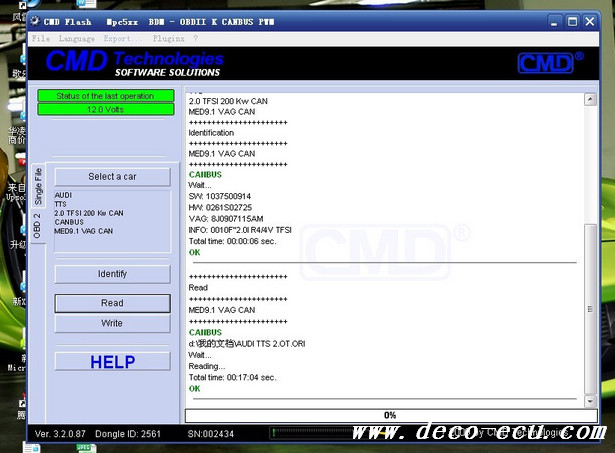
Task: Click the 0% progress bar
Action: pyautogui.click(x=391, y=415)
